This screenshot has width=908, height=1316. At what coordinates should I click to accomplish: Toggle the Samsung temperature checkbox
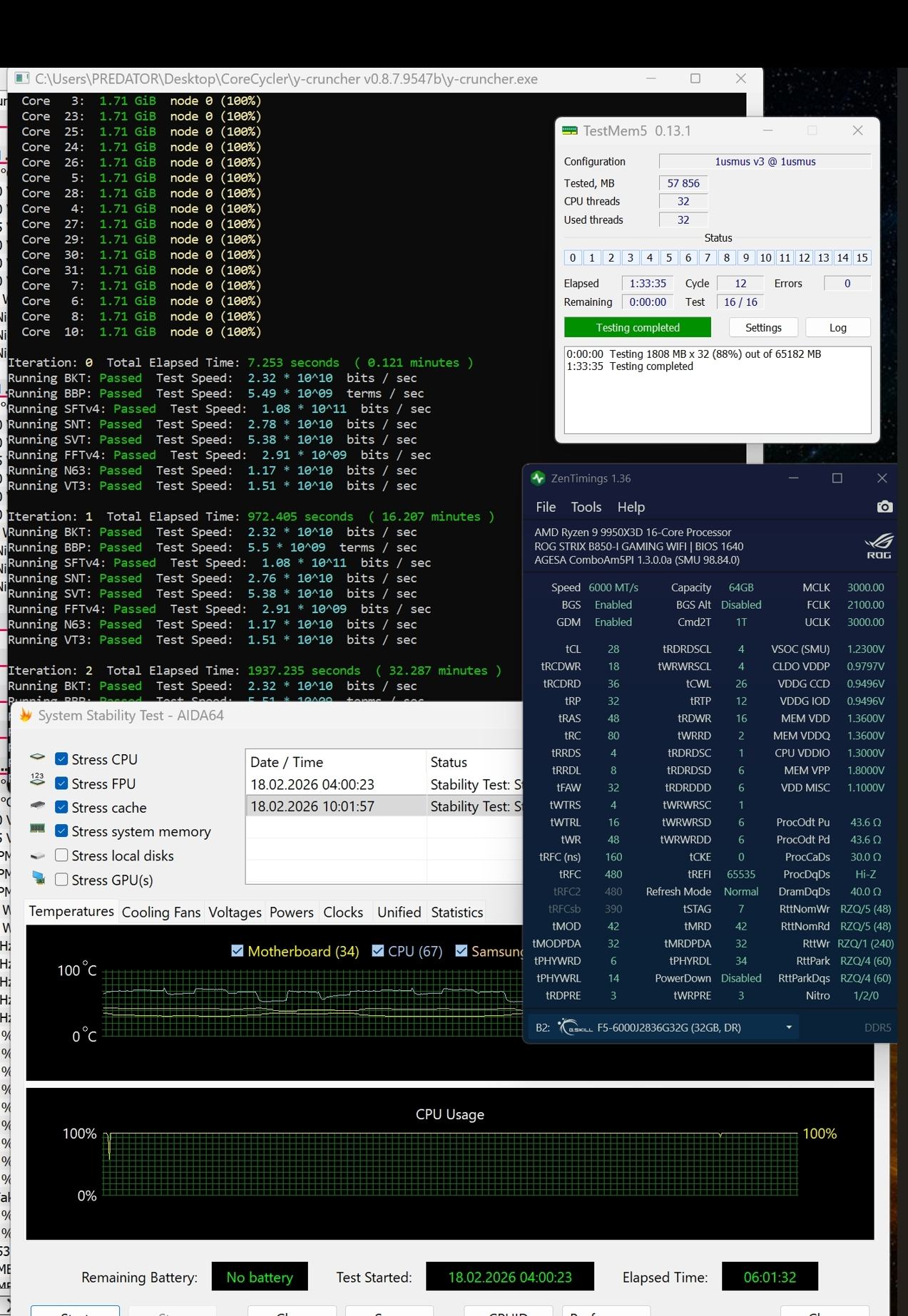coord(461,950)
